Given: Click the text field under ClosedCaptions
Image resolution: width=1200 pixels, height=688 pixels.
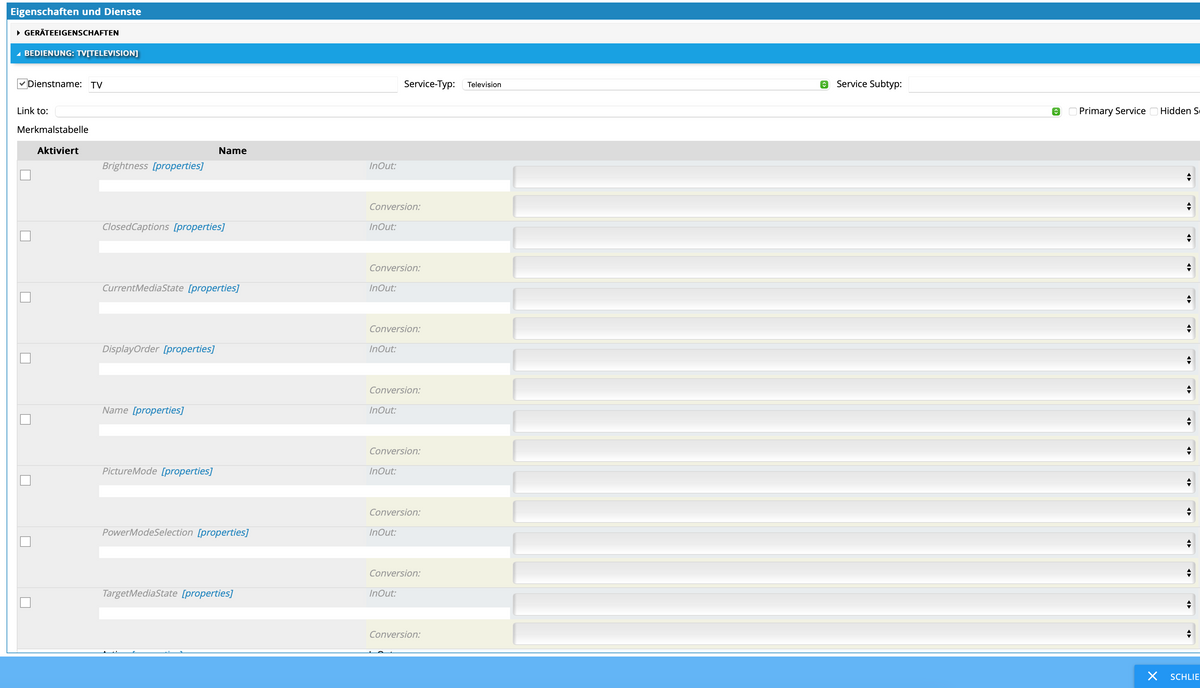Looking at the screenshot, I should (x=304, y=246).
